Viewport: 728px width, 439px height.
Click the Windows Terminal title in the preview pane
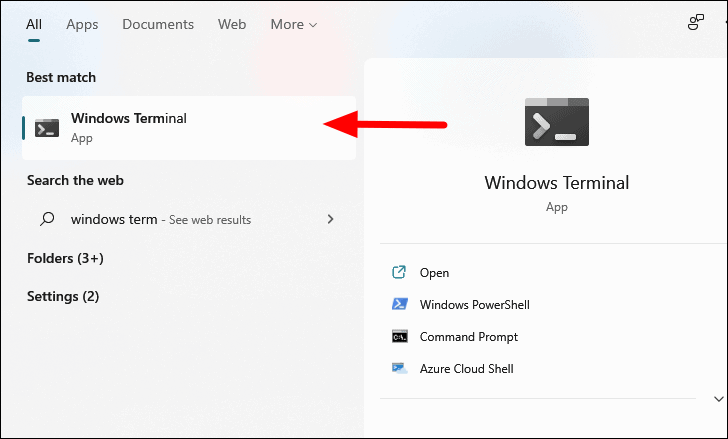point(557,182)
